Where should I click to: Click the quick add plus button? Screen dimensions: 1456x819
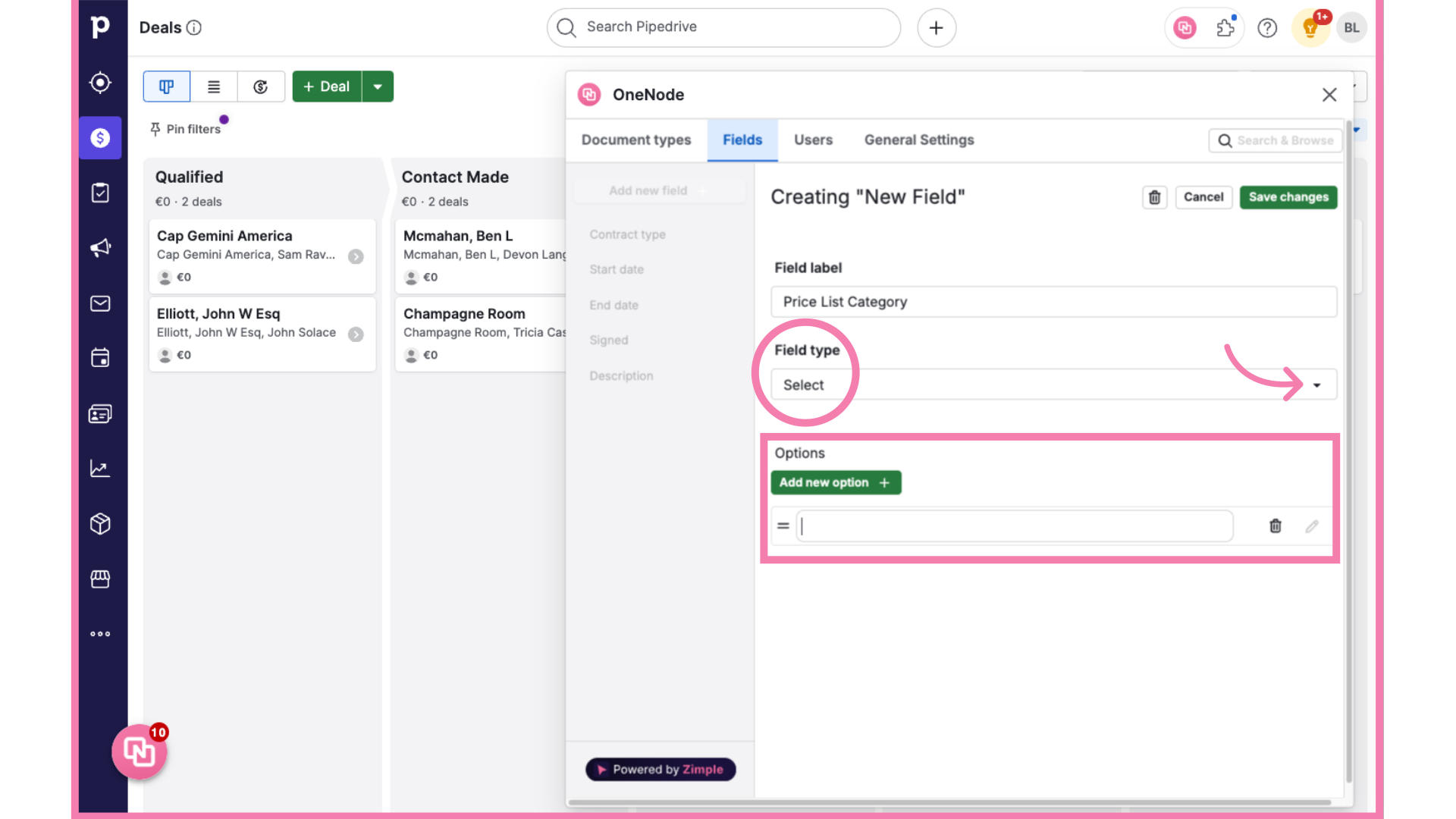pyautogui.click(x=937, y=28)
